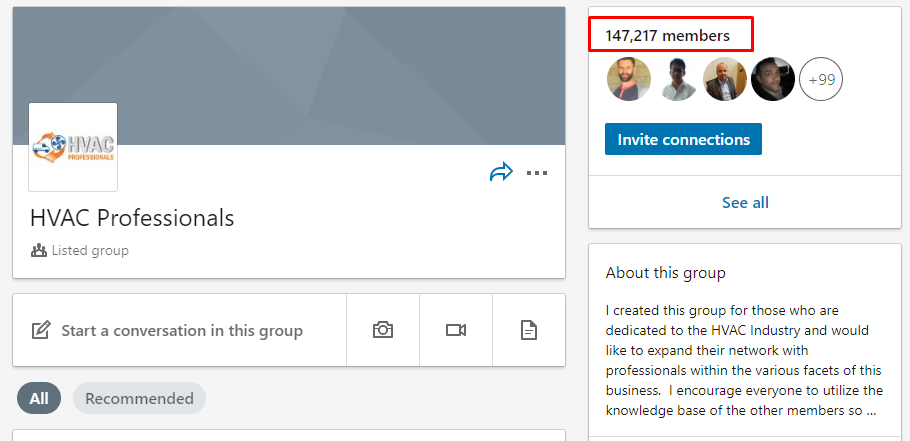Image resolution: width=910 pixels, height=441 pixels.
Task: Expand the truncated group description text
Action: 870,411
